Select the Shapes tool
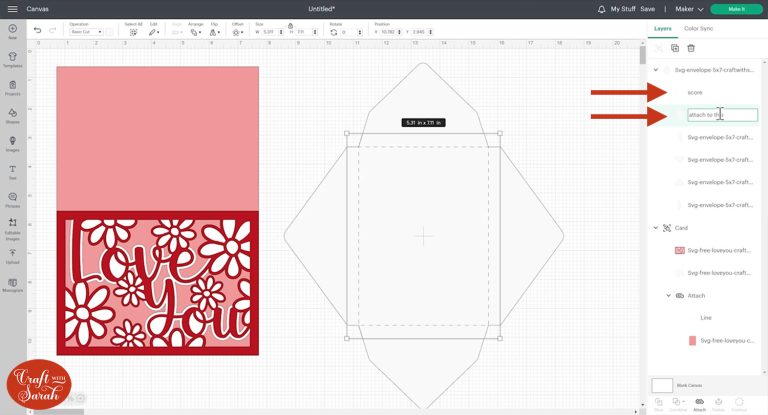This screenshot has width=768, height=415. pos(12,114)
